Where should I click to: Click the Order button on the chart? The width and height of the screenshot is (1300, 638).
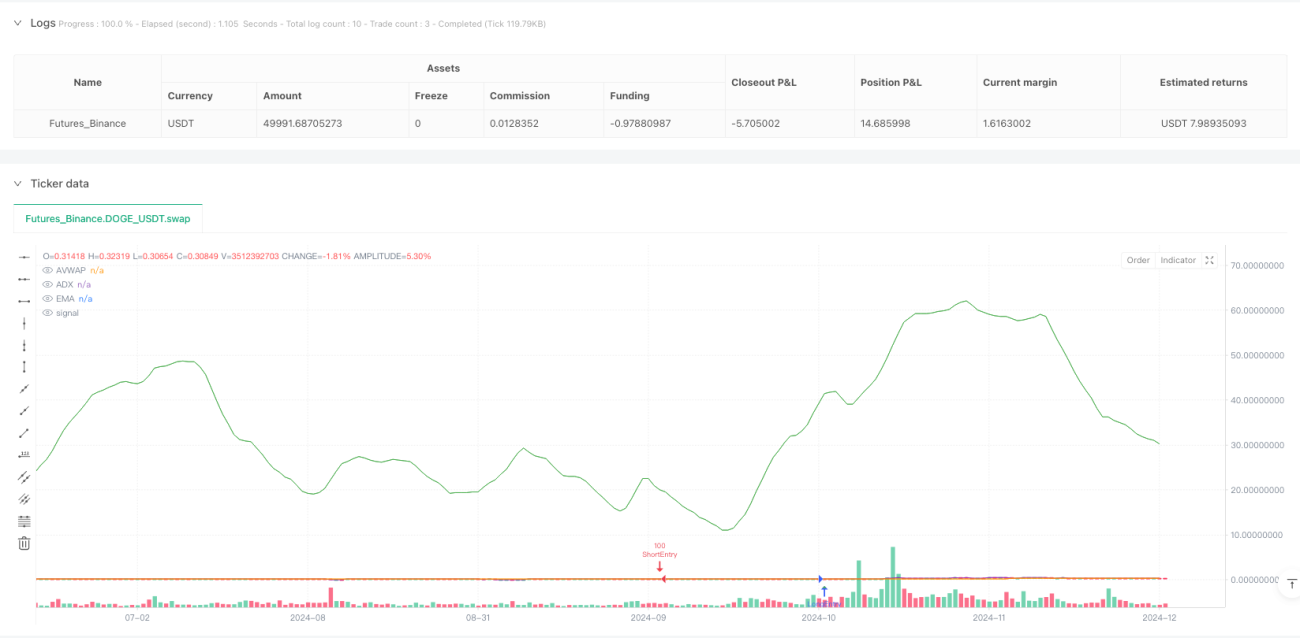click(1138, 260)
